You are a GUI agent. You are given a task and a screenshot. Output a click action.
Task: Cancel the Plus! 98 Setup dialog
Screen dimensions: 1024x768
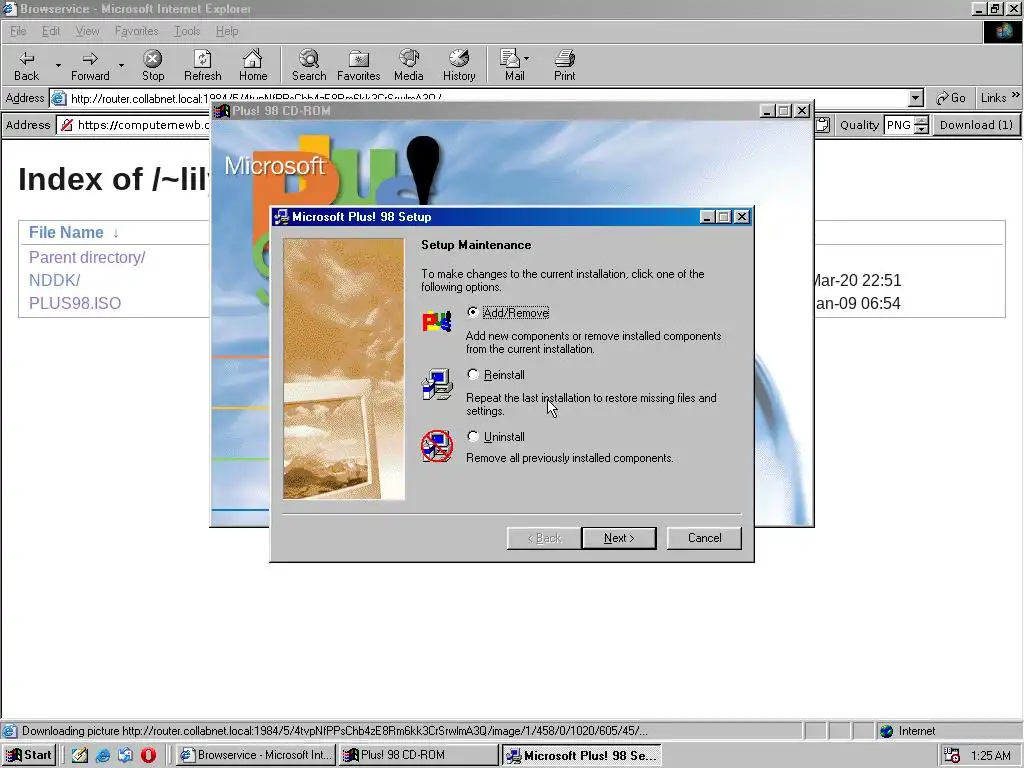pos(704,537)
